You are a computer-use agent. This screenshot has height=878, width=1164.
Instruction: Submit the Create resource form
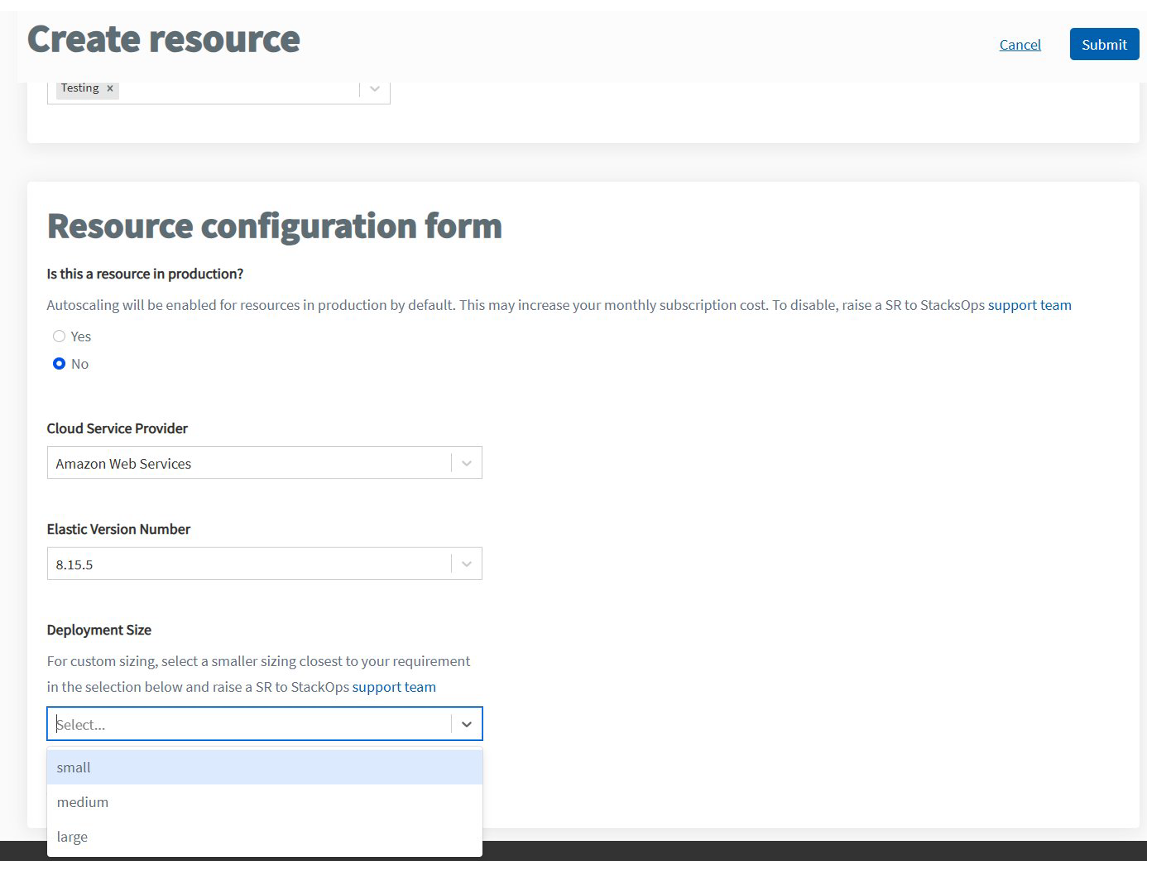(x=1104, y=44)
